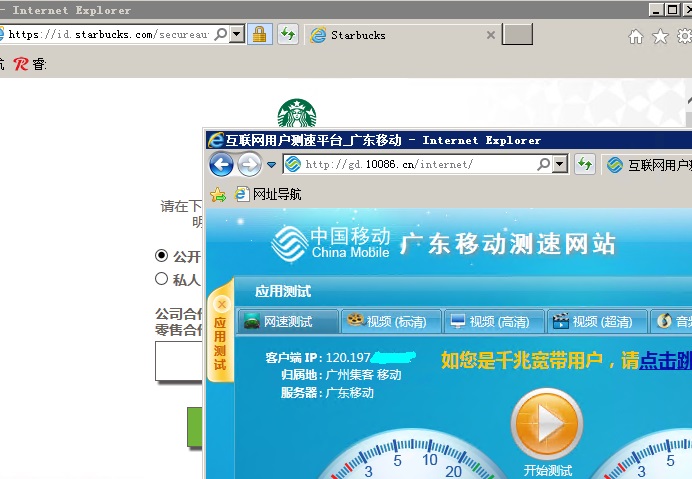Click add-to-favorites star with green arrow
692x479 pixels.
coord(218,194)
